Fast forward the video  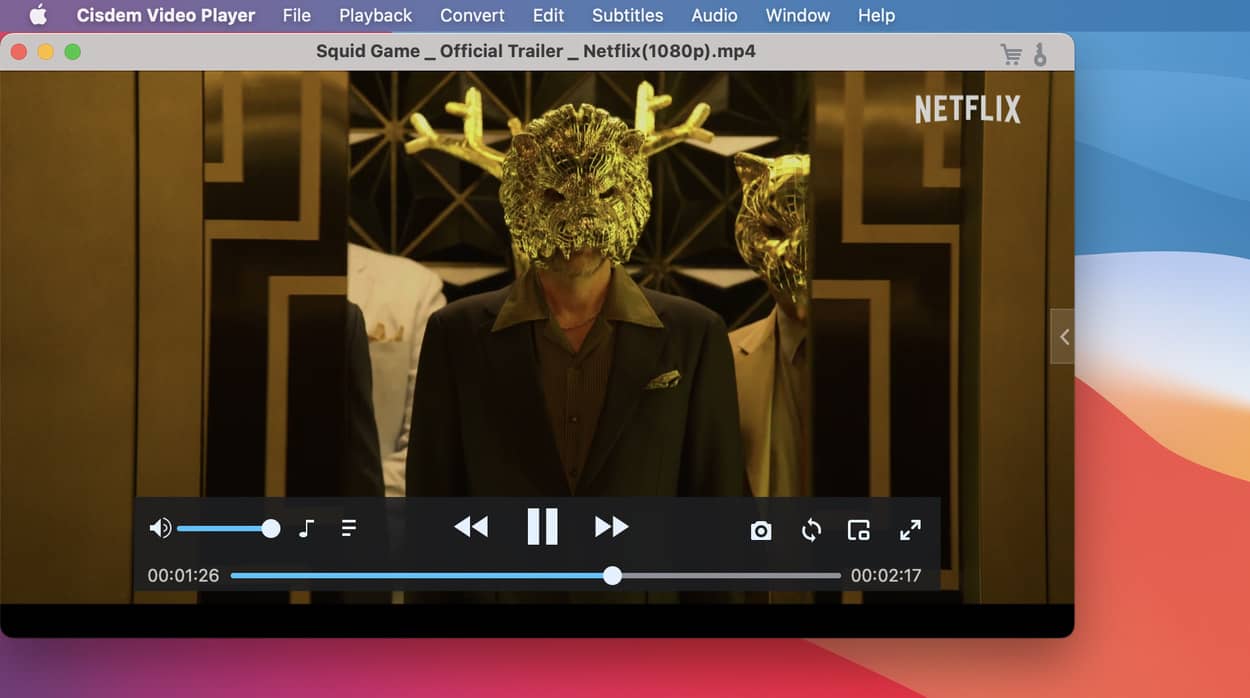point(611,527)
